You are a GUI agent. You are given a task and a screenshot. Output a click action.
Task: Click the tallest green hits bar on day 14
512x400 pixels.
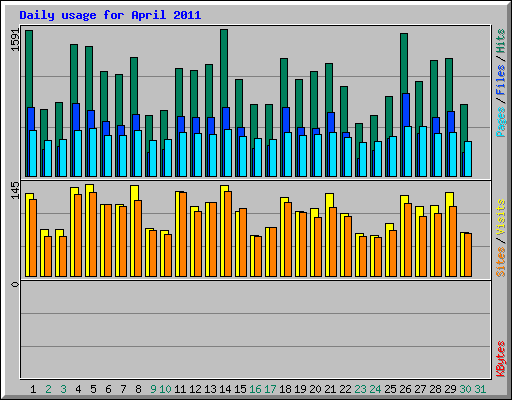coord(224,68)
